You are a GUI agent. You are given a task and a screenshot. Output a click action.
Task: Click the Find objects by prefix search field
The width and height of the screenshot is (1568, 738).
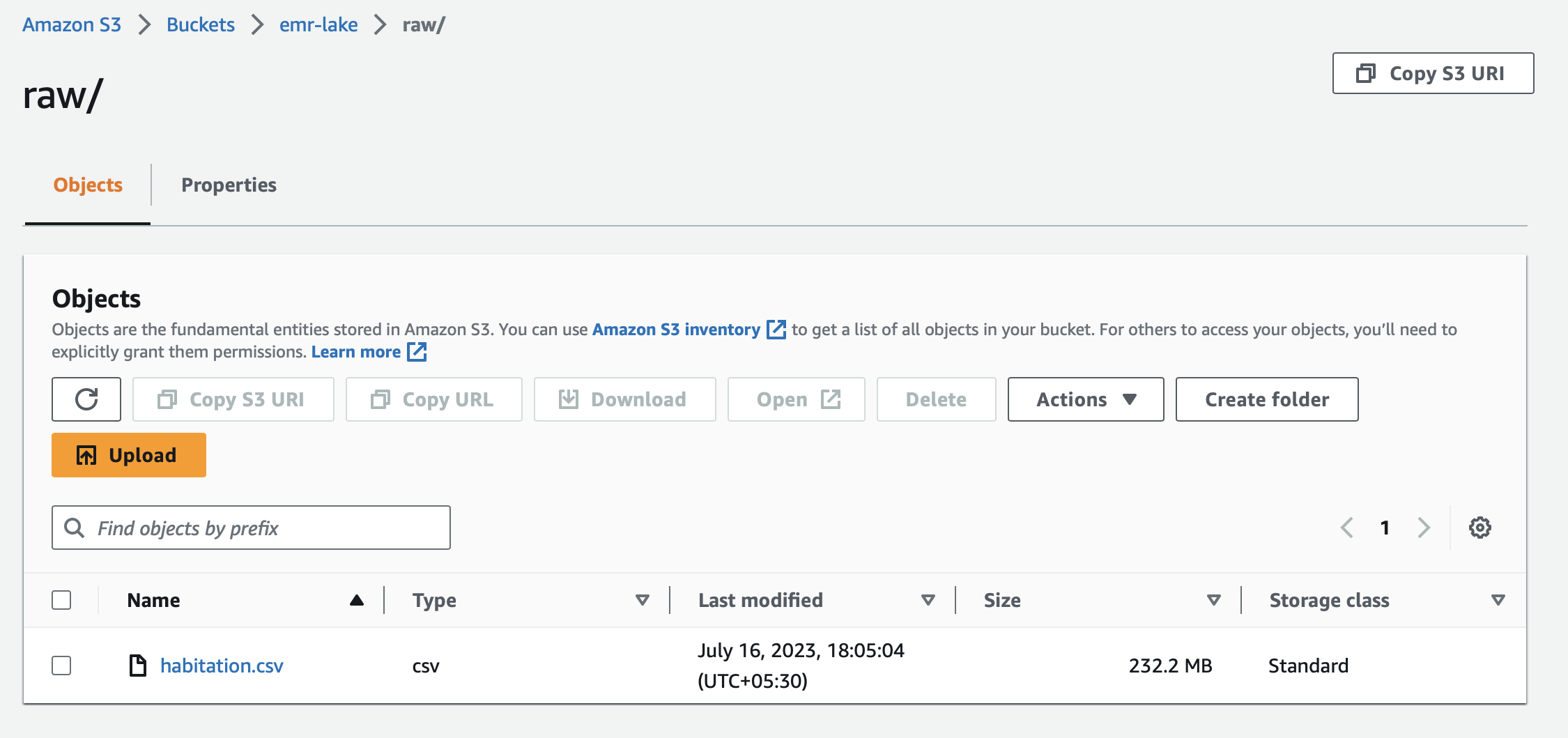251,528
